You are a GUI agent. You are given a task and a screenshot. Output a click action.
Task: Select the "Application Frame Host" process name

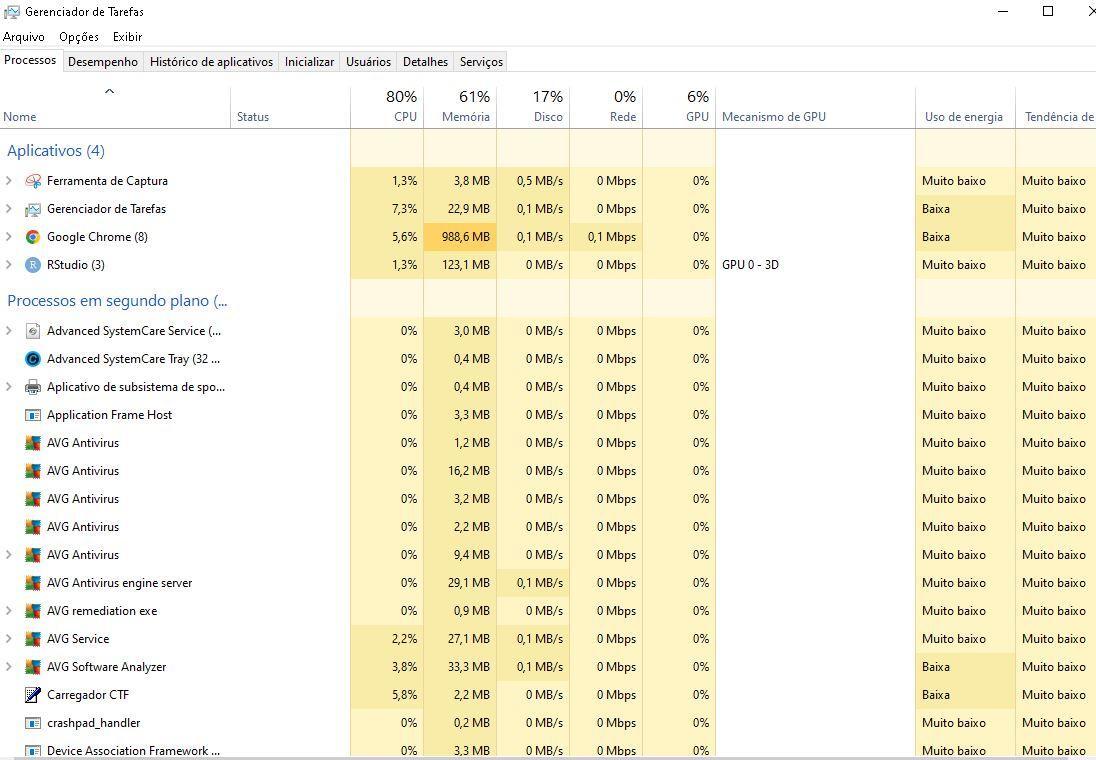tap(109, 415)
